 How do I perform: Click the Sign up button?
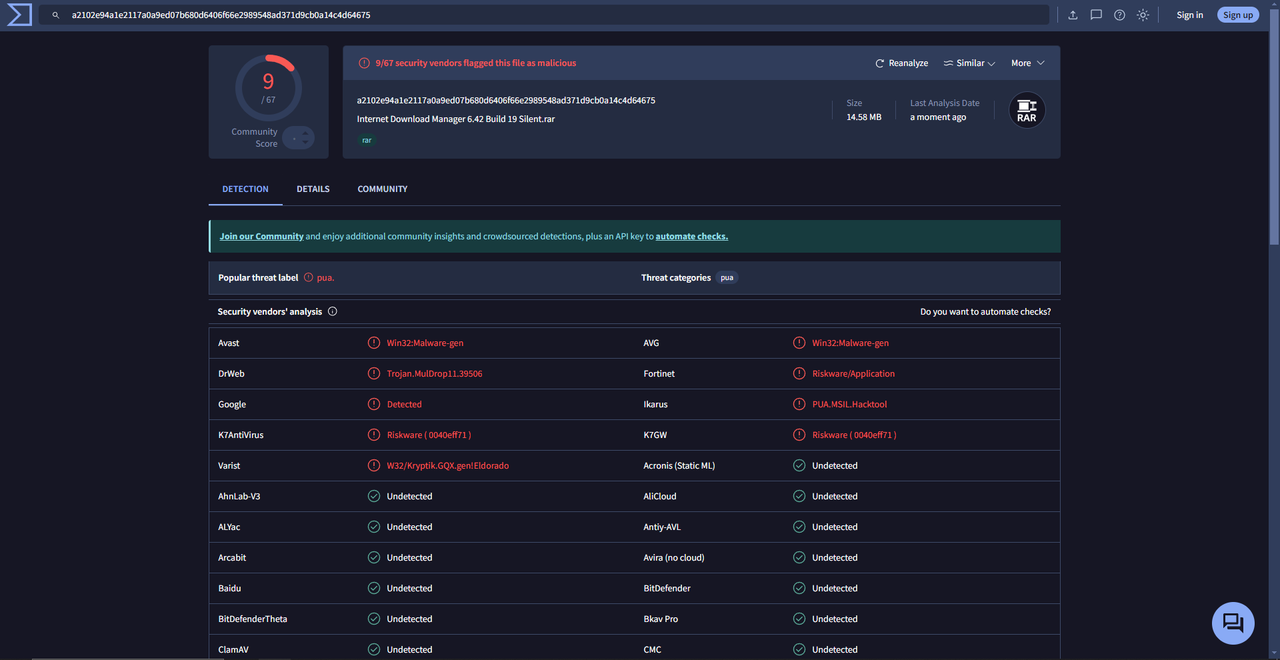click(1238, 15)
